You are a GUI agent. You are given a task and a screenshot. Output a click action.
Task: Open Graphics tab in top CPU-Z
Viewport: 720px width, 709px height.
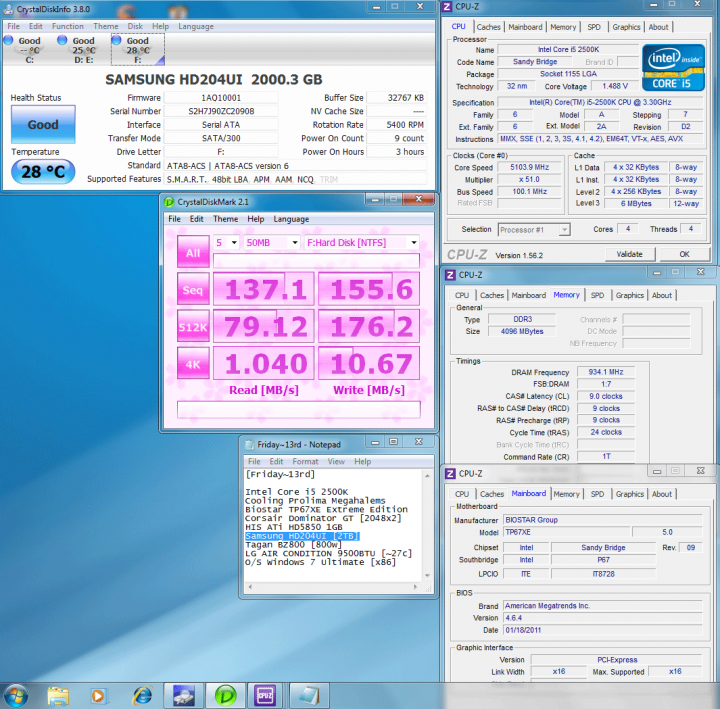tap(626, 27)
